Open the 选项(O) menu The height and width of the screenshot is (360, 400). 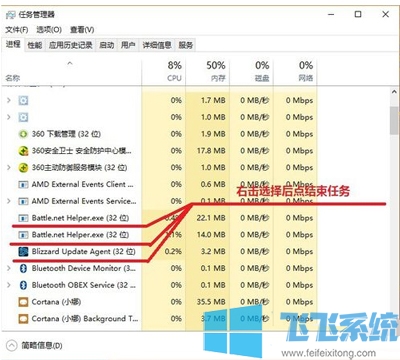tap(49, 30)
